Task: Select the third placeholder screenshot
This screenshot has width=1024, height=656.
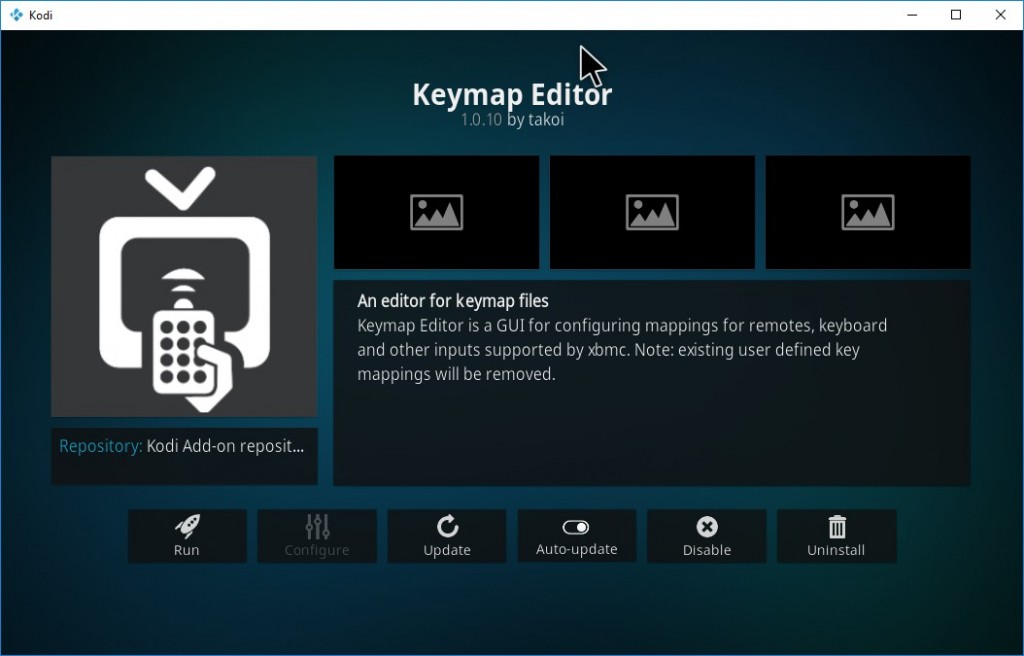Action: 867,211
